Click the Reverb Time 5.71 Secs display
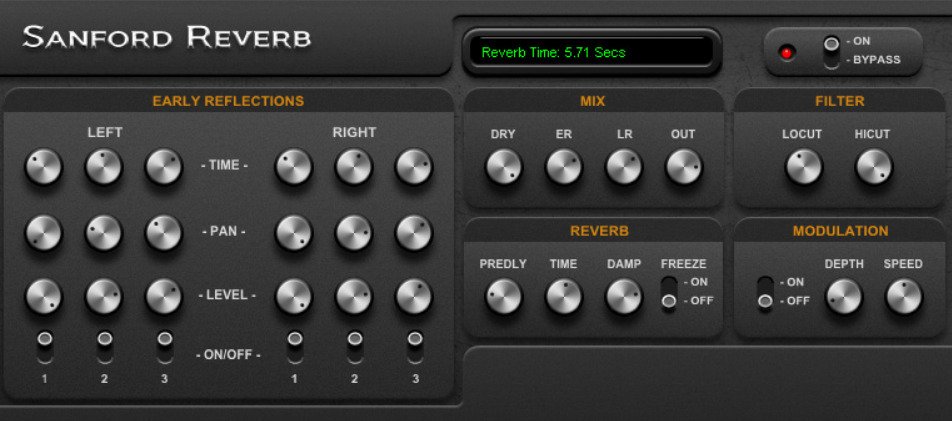Screen dimensions: 952x421 click(592, 52)
